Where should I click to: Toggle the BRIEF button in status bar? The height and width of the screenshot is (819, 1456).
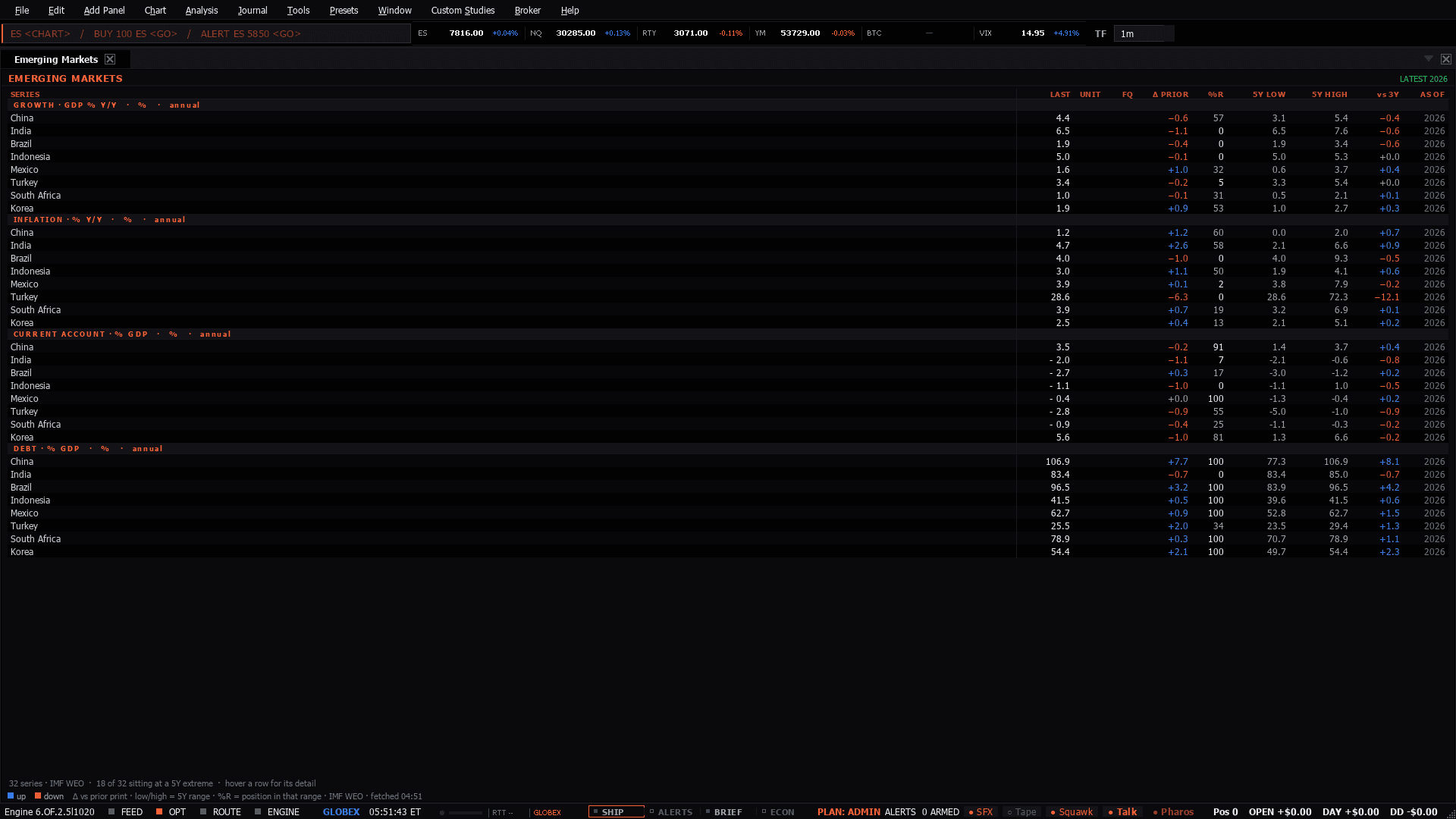click(x=723, y=811)
